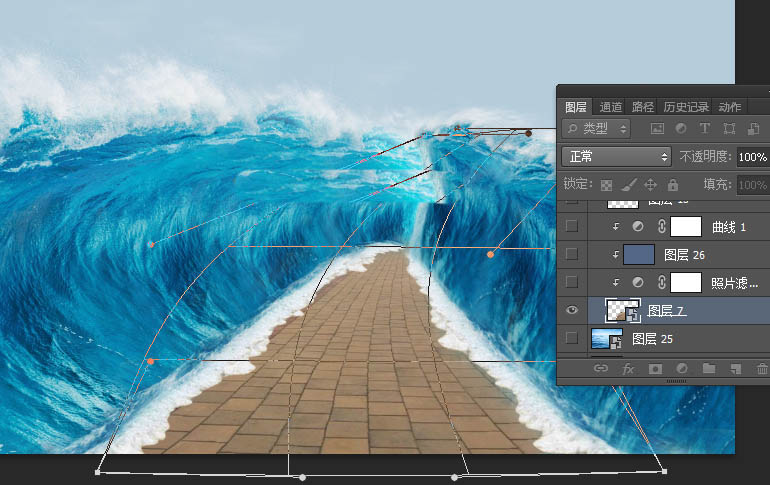This screenshot has width=770, height=485.
Task: Open the fx layer style menu
Action: pos(628,368)
